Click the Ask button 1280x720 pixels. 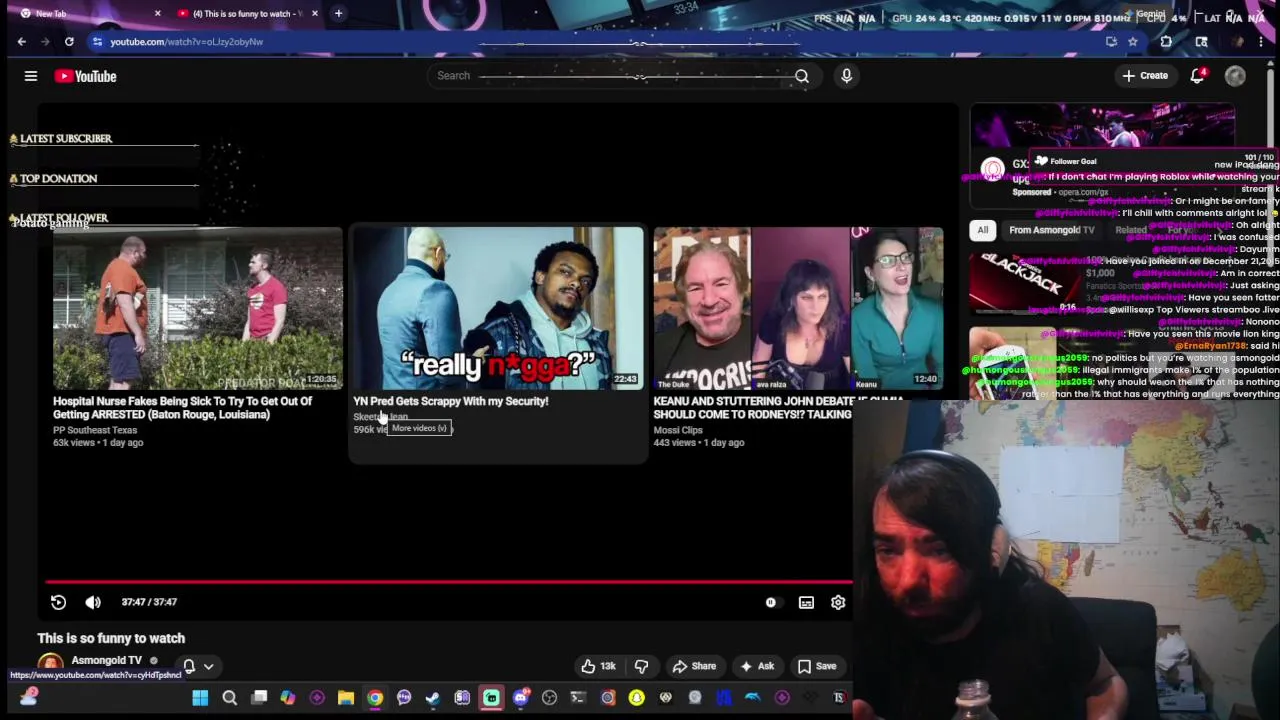pyautogui.click(x=756, y=666)
